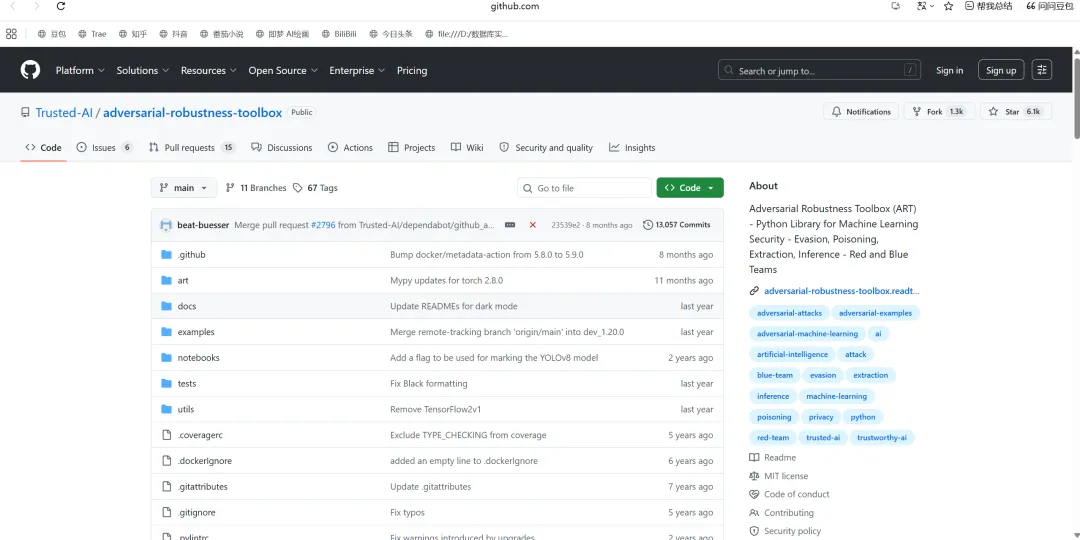The image size is (1080, 540).
Task: Click the red failed status X icon
Action: coord(532,225)
